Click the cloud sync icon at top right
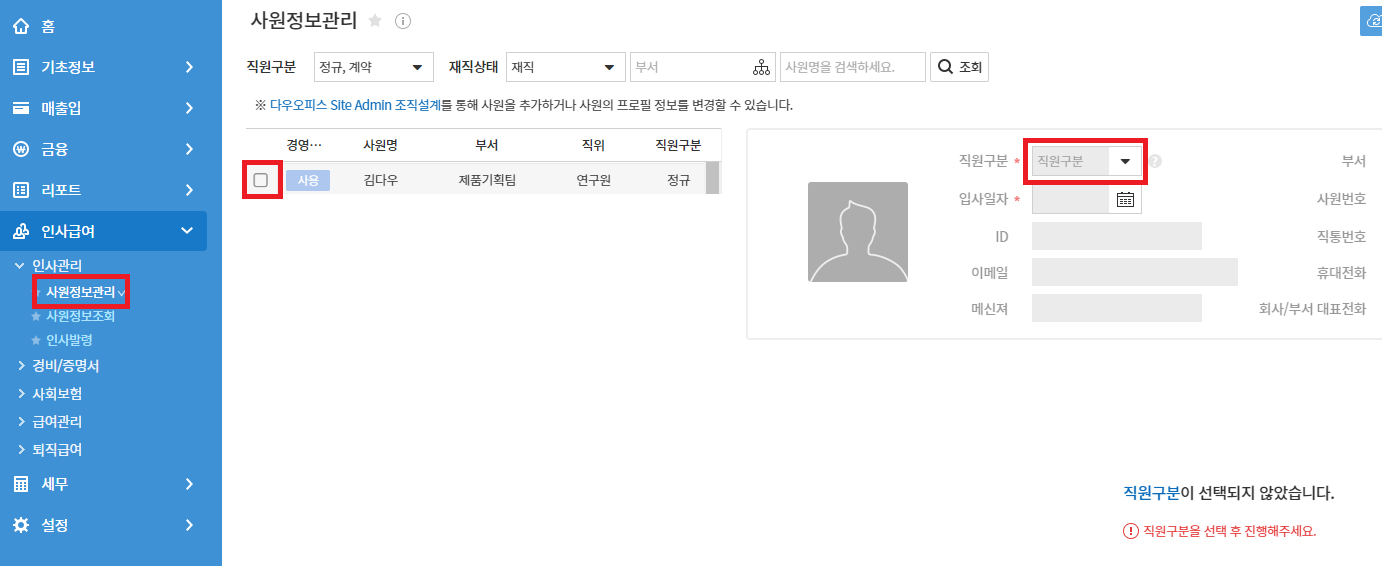The height and width of the screenshot is (566, 1382). 1372,21
